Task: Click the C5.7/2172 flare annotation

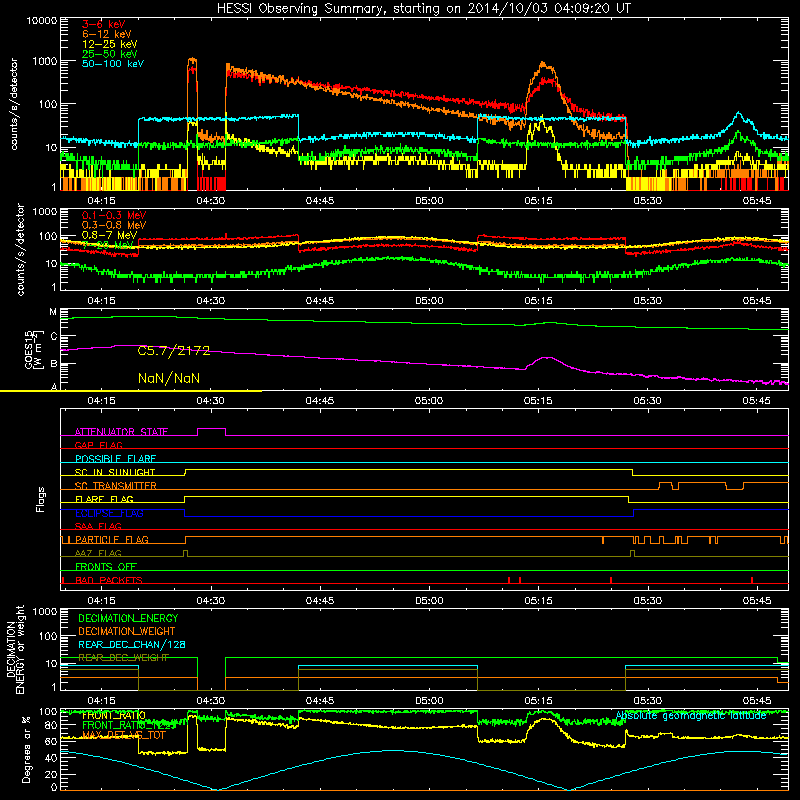Action: pos(173,351)
